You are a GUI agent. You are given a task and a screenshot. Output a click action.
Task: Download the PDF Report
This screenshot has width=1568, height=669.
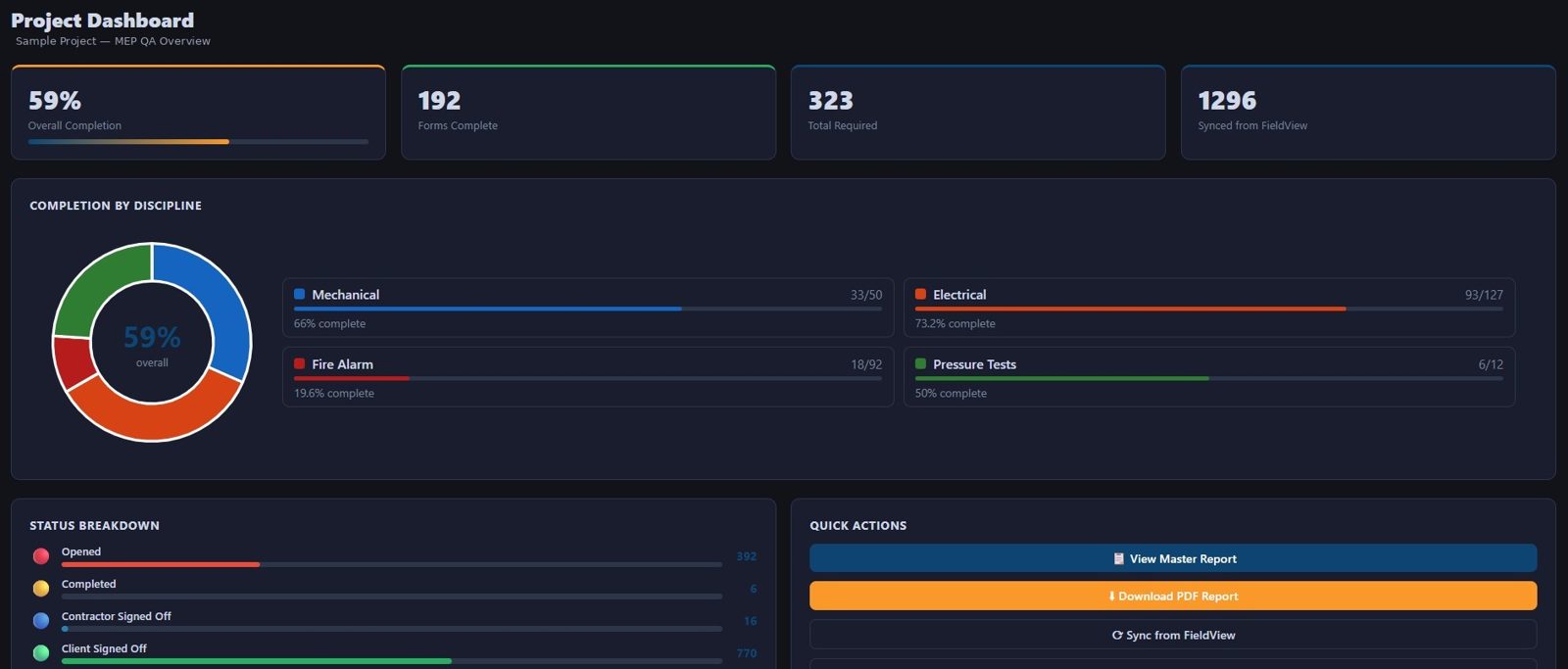tap(1173, 596)
